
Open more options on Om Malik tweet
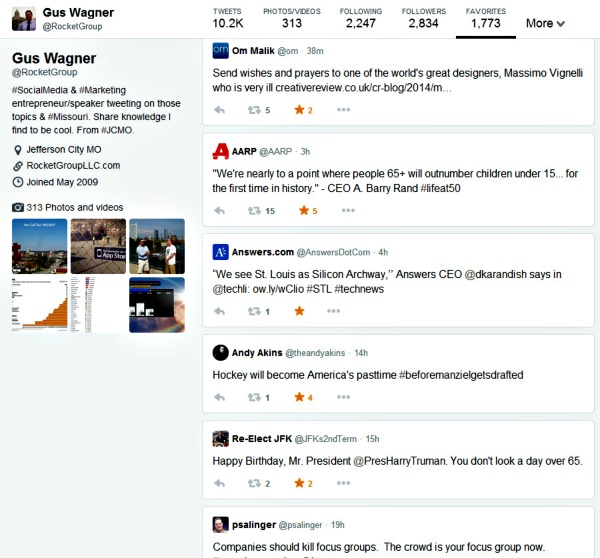(x=343, y=110)
